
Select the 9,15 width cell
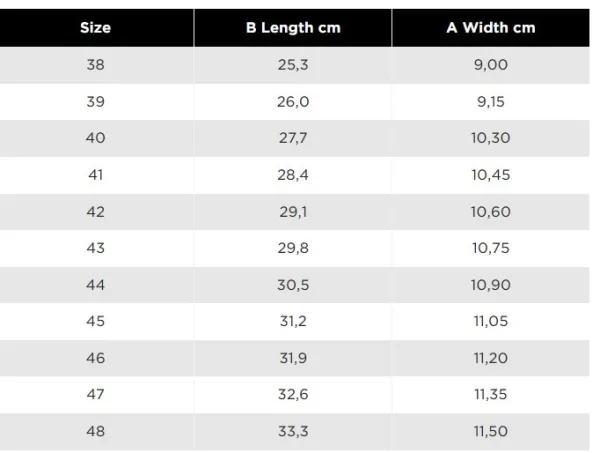click(490, 101)
